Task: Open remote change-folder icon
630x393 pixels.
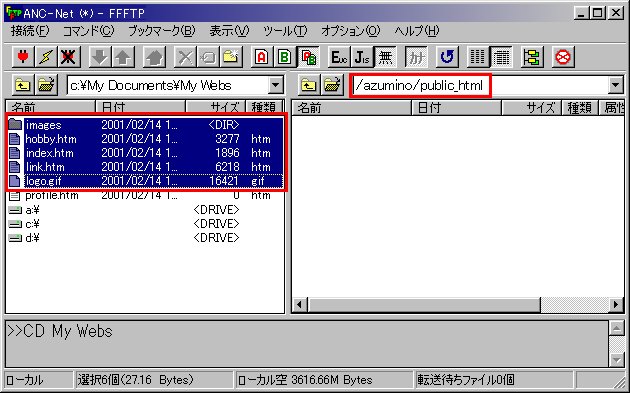Action: pyautogui.click(x=332, y=85)
